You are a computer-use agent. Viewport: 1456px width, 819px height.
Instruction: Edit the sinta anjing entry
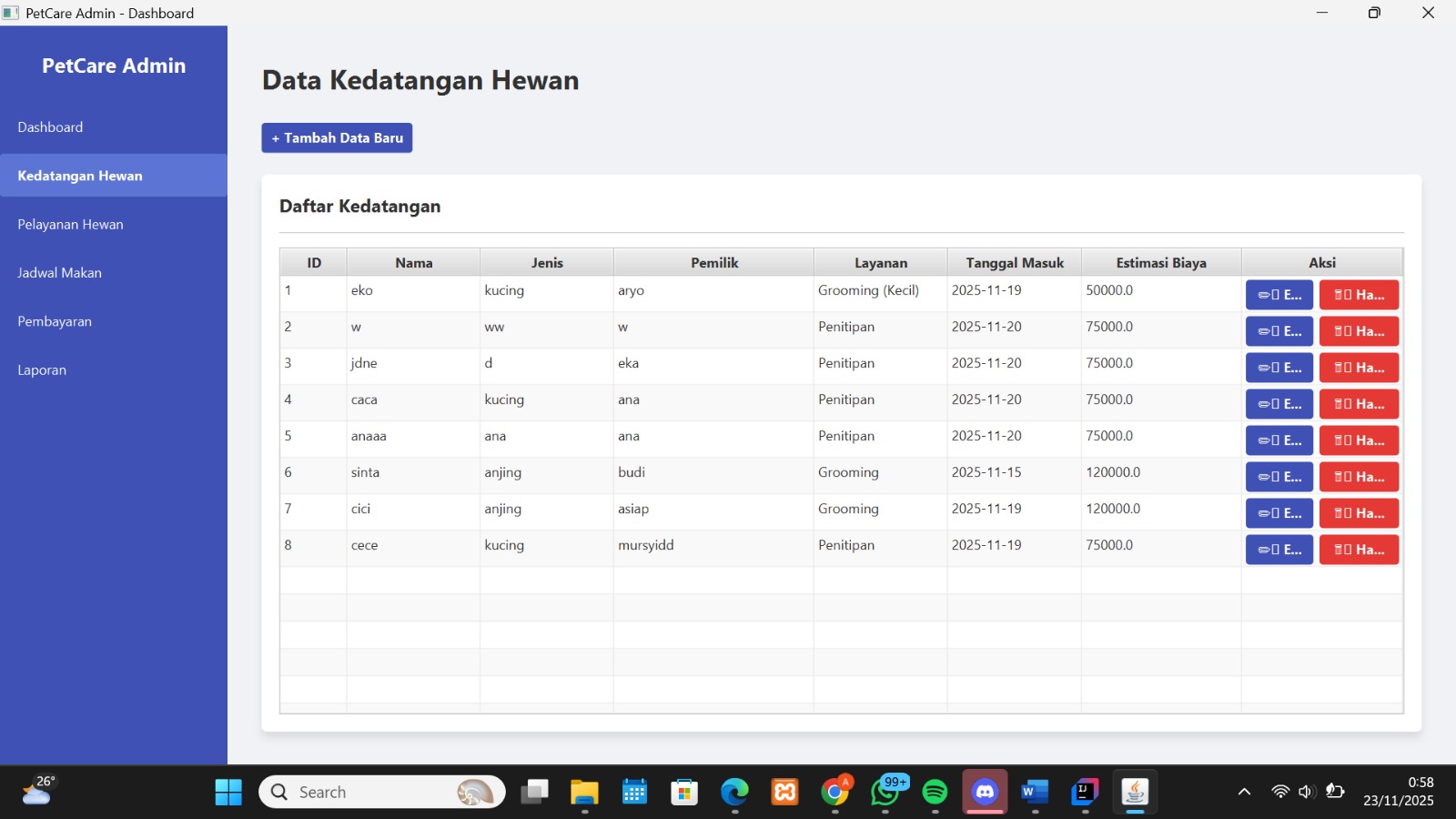[x=1279, y=477]
